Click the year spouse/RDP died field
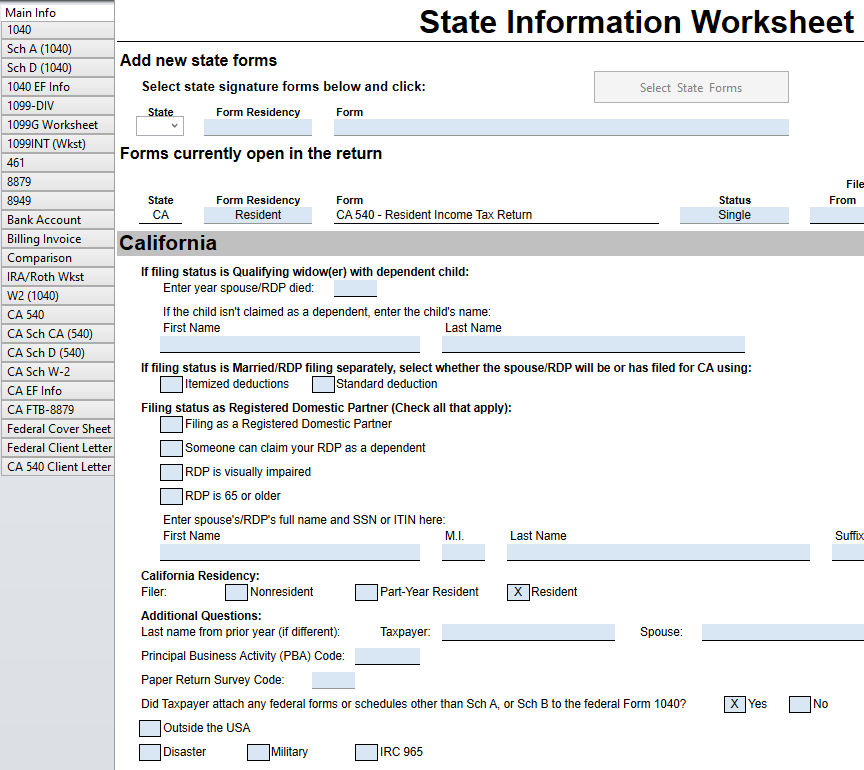Viewport: 864px width, 770px height. click(355, 288)
